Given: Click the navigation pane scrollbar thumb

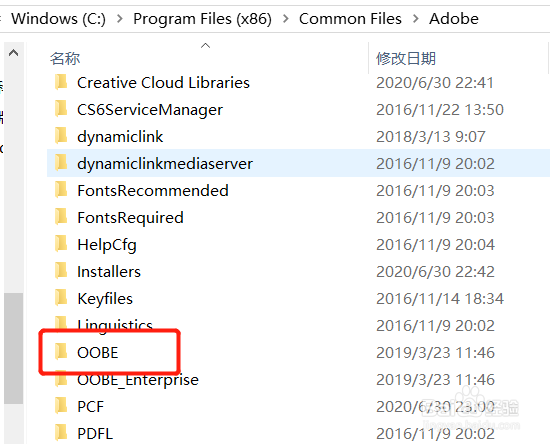Looking at the screenshot, I should [14, 348].
